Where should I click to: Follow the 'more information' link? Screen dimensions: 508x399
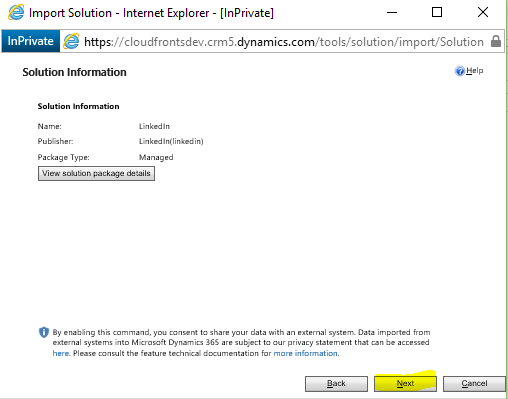[305, 353]
